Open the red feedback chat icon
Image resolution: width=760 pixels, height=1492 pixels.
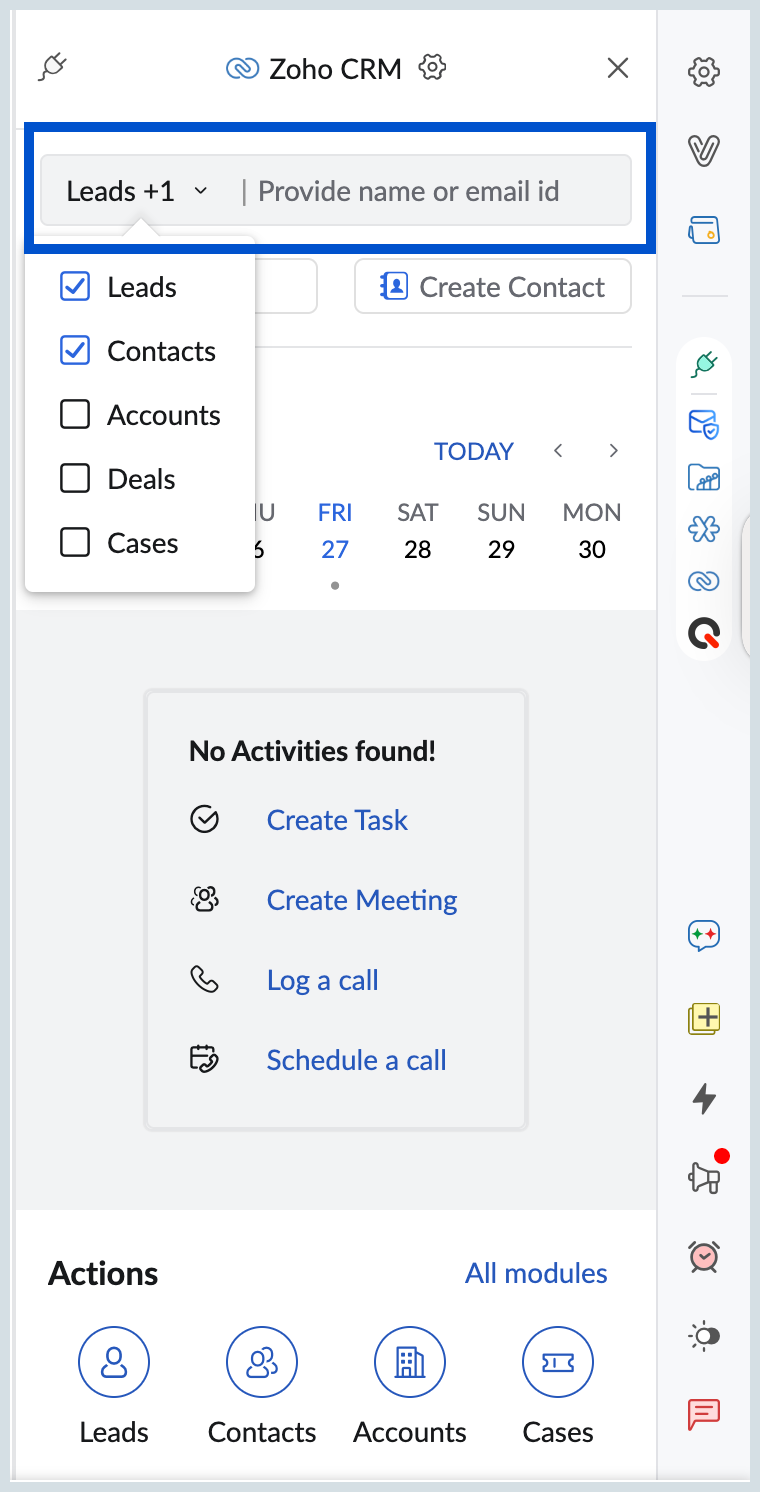(x=705, y=1414)
